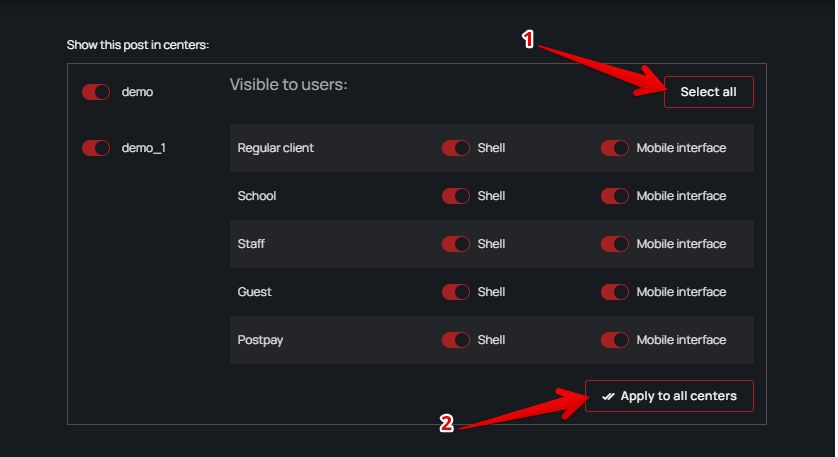
Task: Select the Guest row label
Action: (x=255, y=292)
